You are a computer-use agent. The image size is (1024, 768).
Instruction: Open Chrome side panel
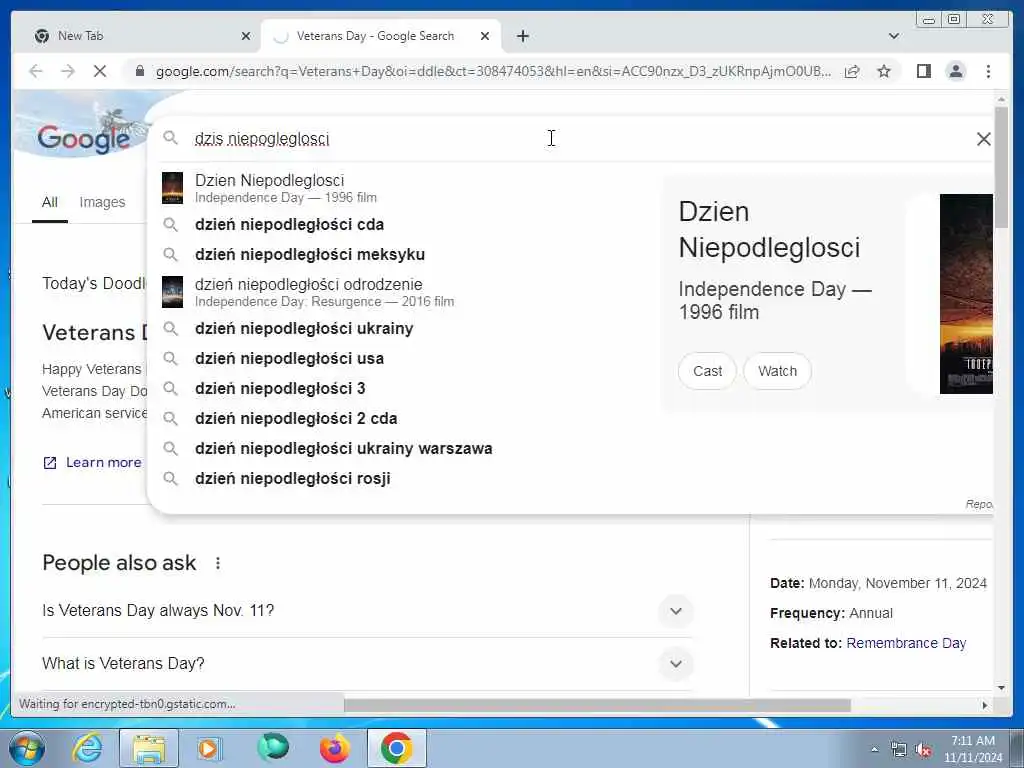click(923, 71)
